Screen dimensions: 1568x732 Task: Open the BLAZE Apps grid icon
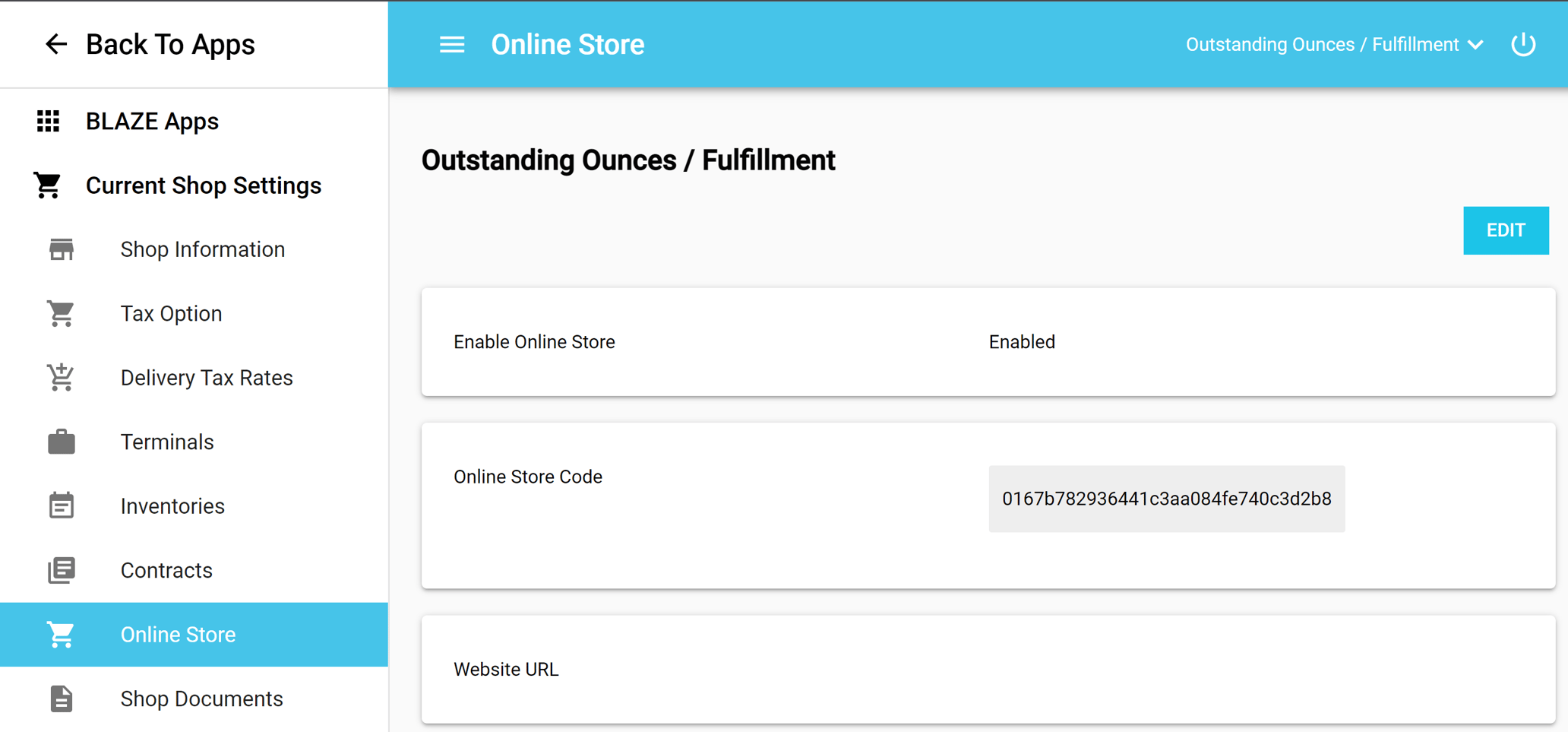click(48, 121)
